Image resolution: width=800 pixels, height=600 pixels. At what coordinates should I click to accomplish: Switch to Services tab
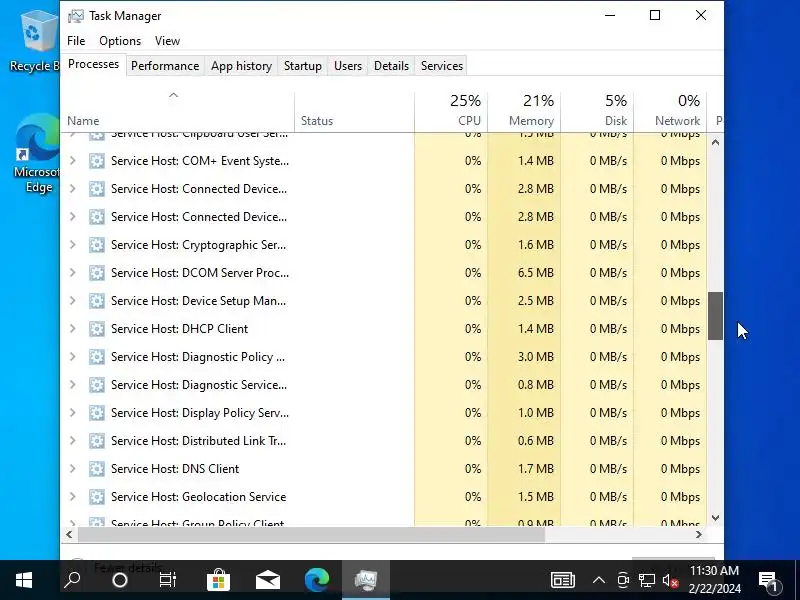[442, 66]
